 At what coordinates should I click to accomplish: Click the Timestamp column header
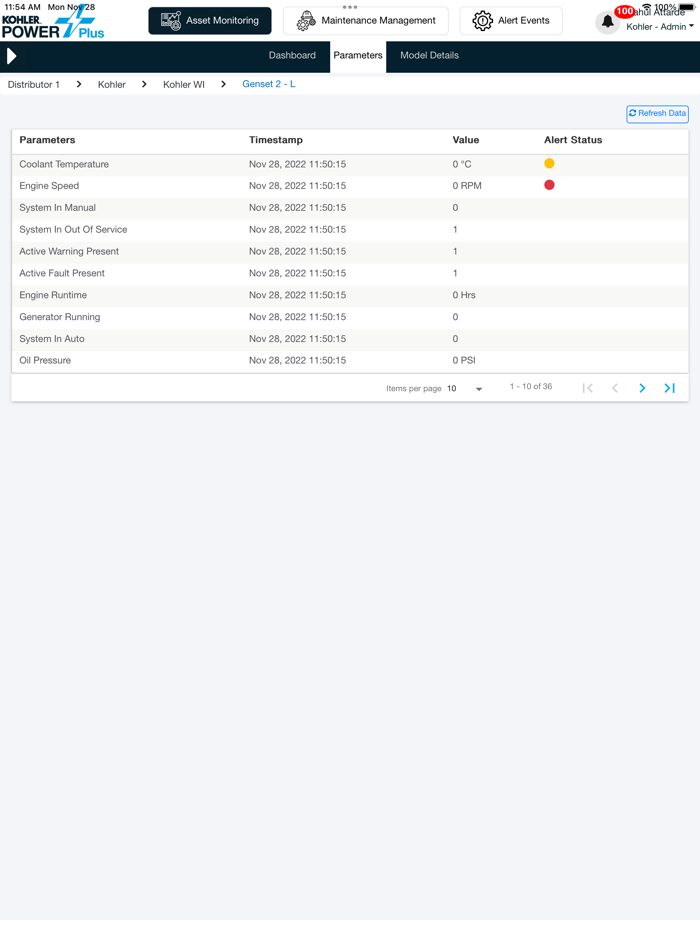pos(276,140)
